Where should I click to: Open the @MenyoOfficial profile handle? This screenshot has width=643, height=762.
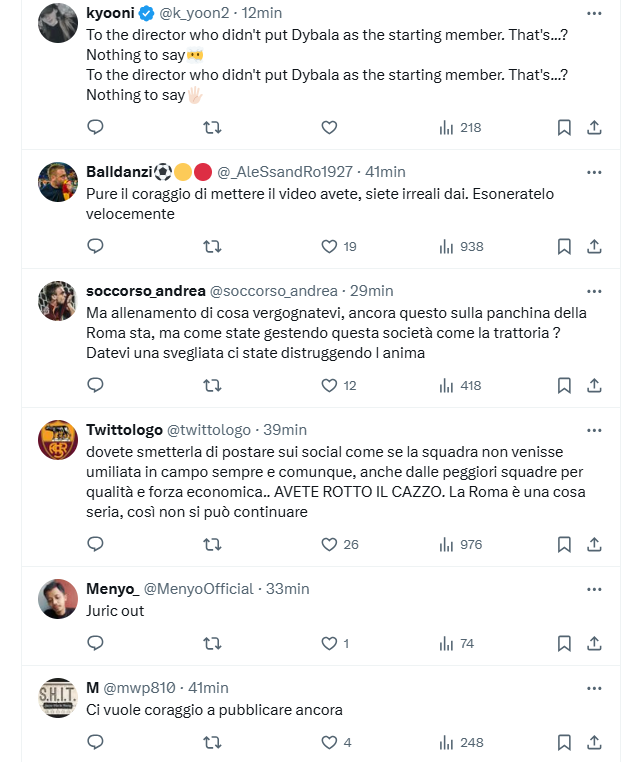199,589
